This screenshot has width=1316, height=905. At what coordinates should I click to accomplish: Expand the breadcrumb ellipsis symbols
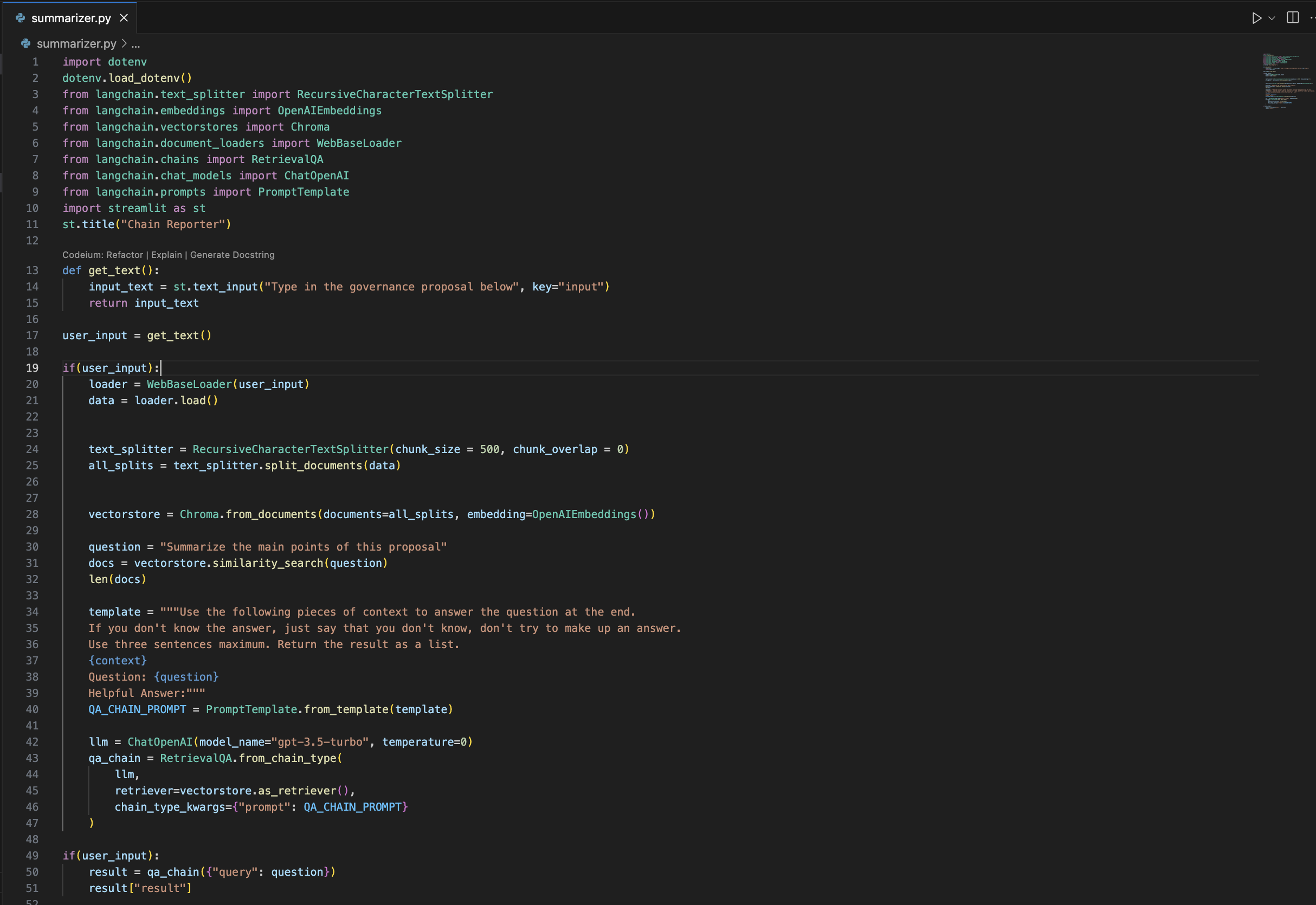(136, 44)
